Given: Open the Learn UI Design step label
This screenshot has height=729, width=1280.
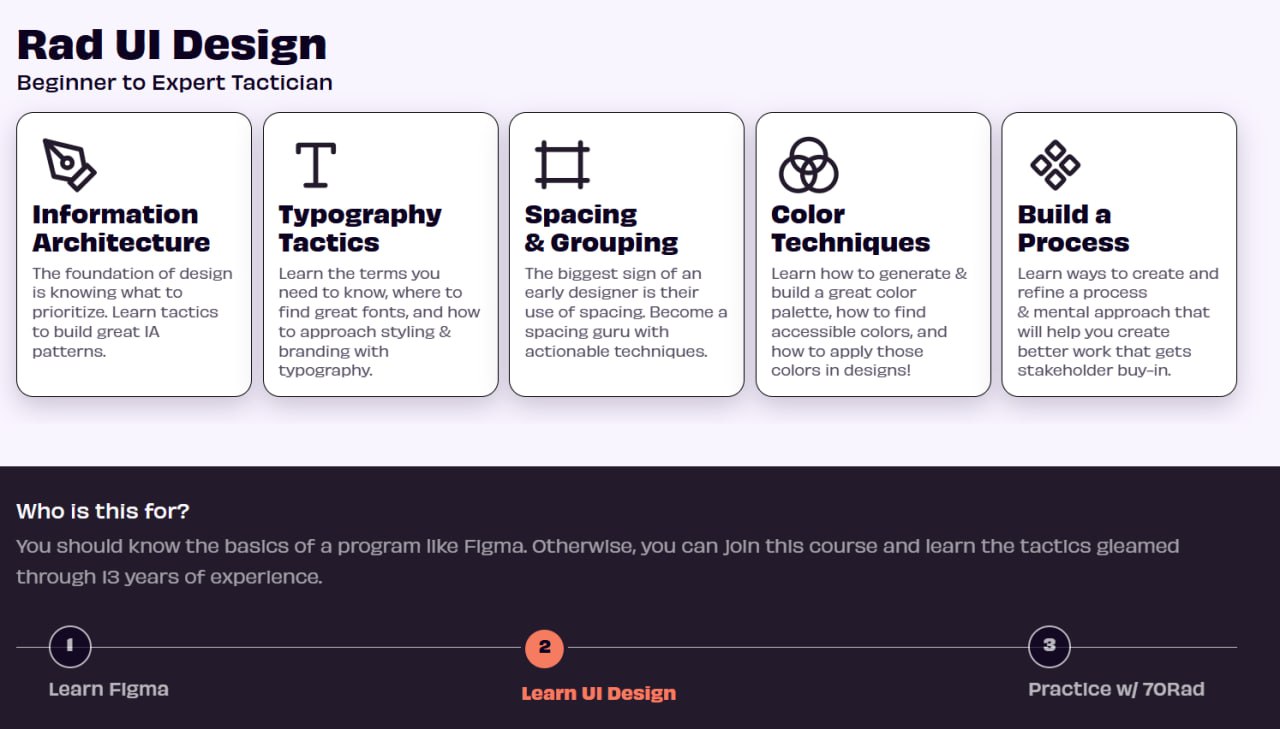Looking at the screenshot, I should tap(599, 693).
